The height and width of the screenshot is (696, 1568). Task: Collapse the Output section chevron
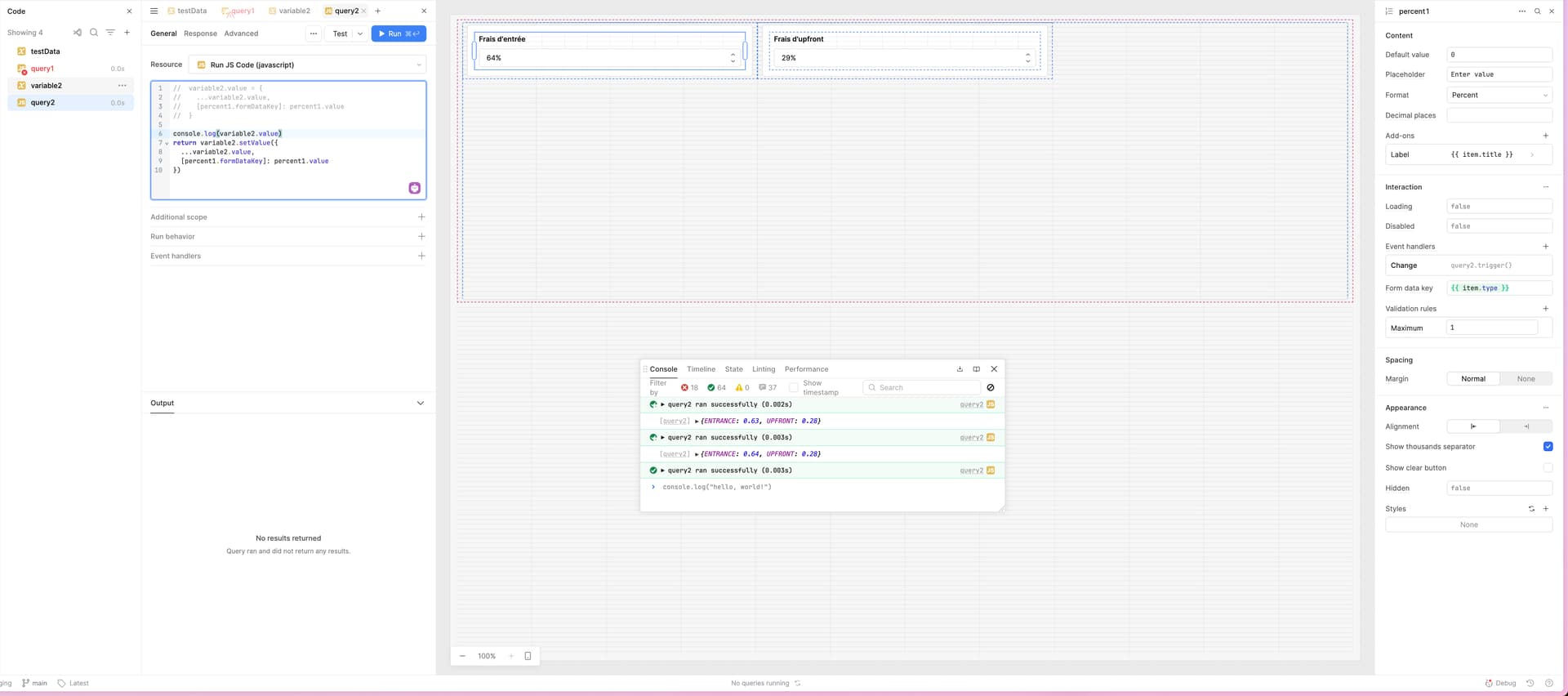tap(421, 404)
